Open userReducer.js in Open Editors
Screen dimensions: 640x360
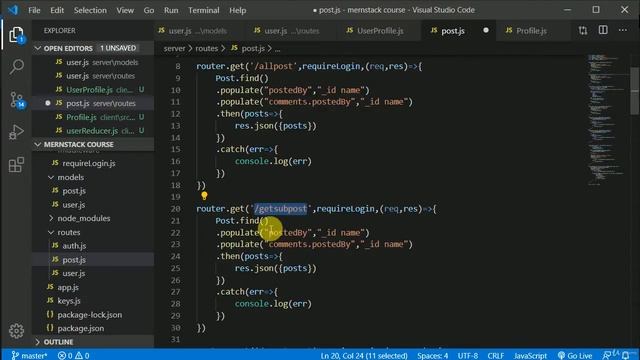[93, 131]
